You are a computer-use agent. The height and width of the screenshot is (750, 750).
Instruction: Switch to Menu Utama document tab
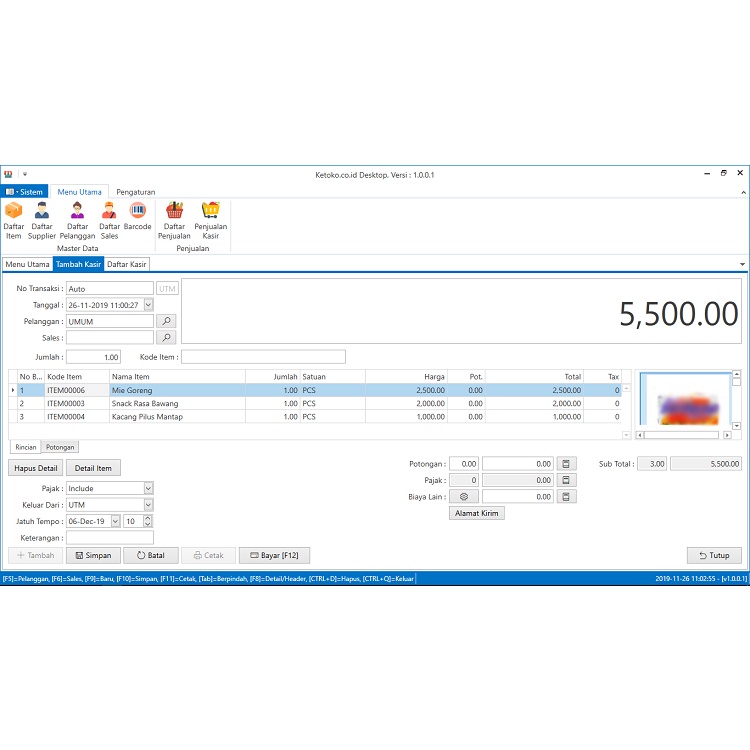[x=27, y=264]
